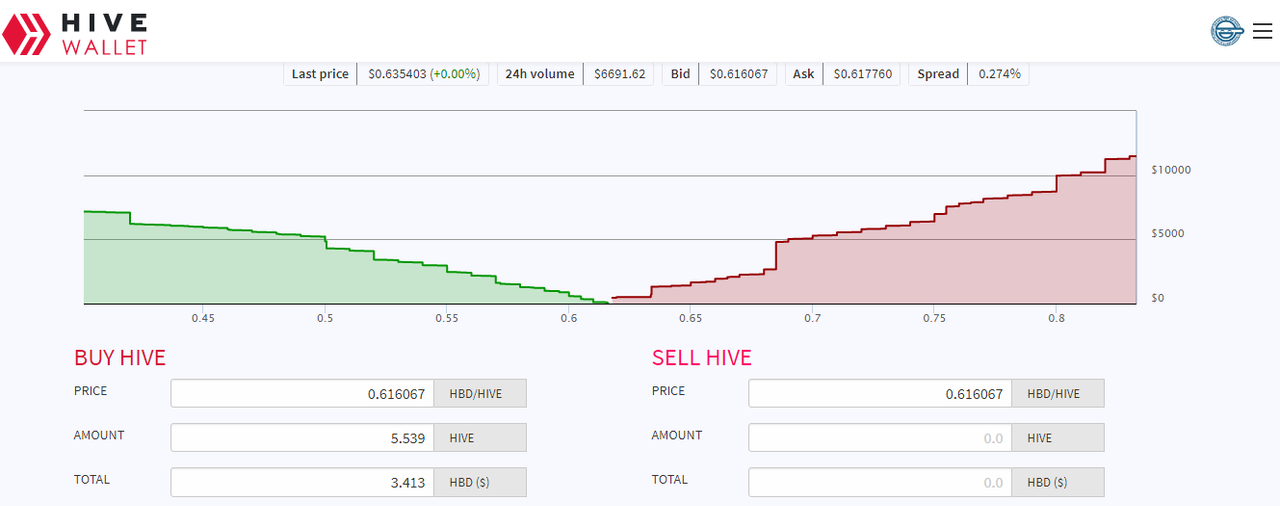The image size is (1280, 506).
Task: Click the $10000 chart axis label
Action: [1171, 170]
